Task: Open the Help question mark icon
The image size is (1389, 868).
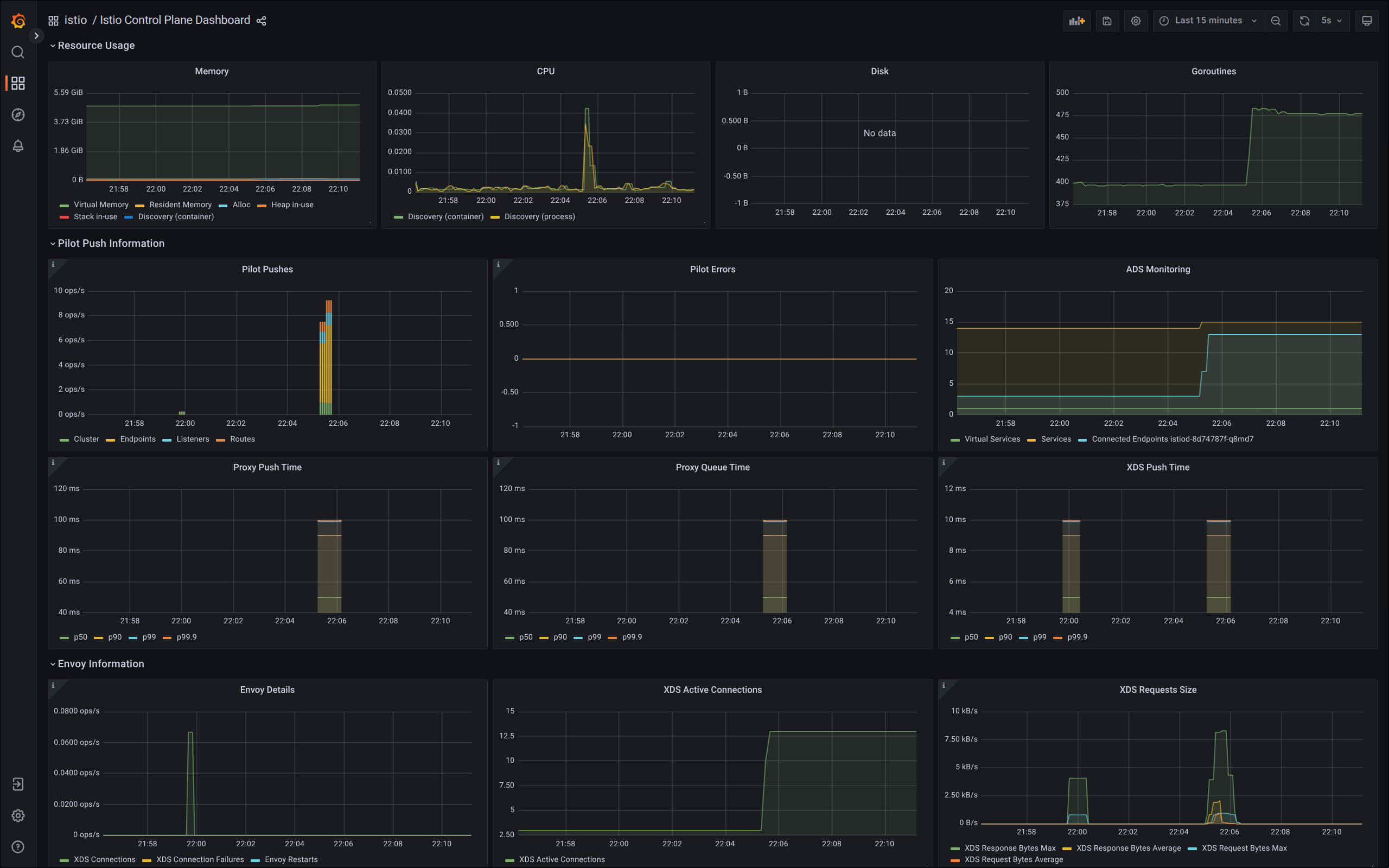Action: (x=18, y=847)
